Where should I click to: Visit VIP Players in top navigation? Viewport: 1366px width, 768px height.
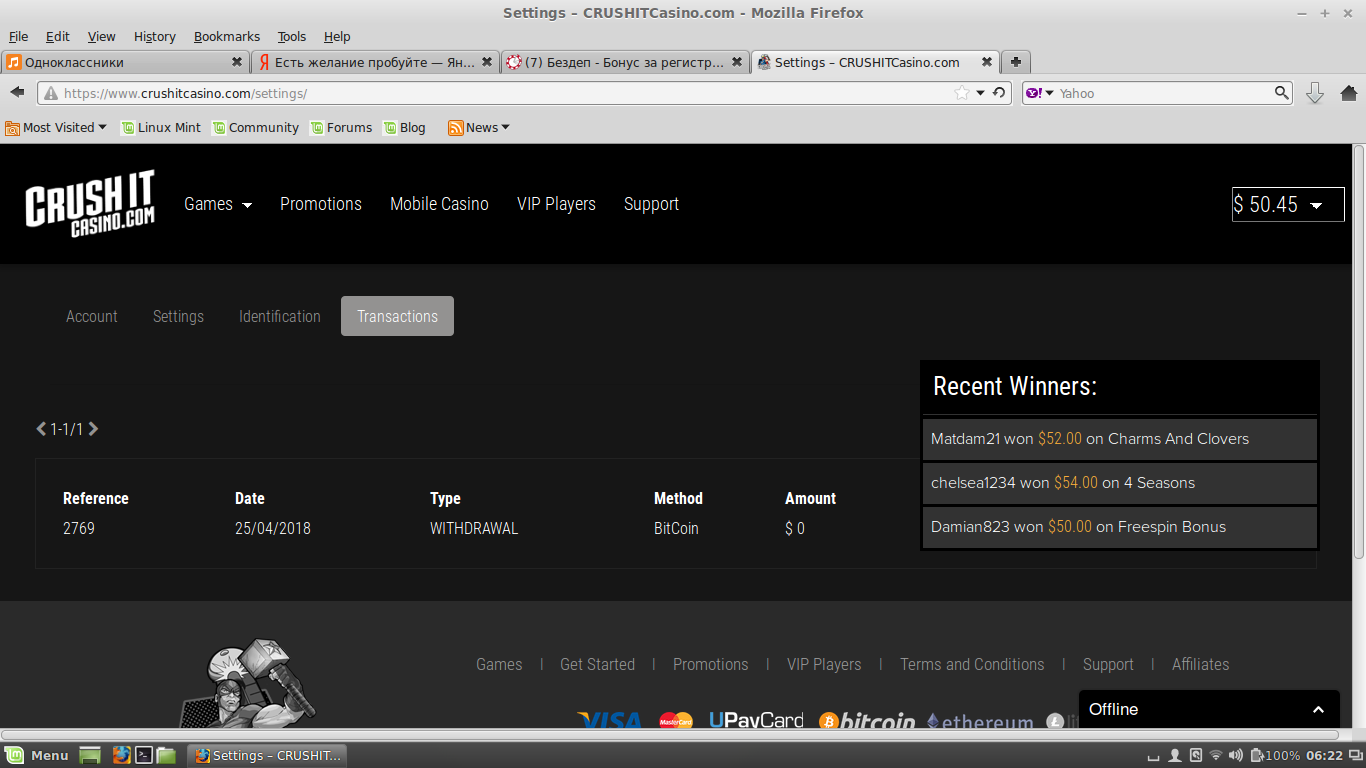pos(556,204)
